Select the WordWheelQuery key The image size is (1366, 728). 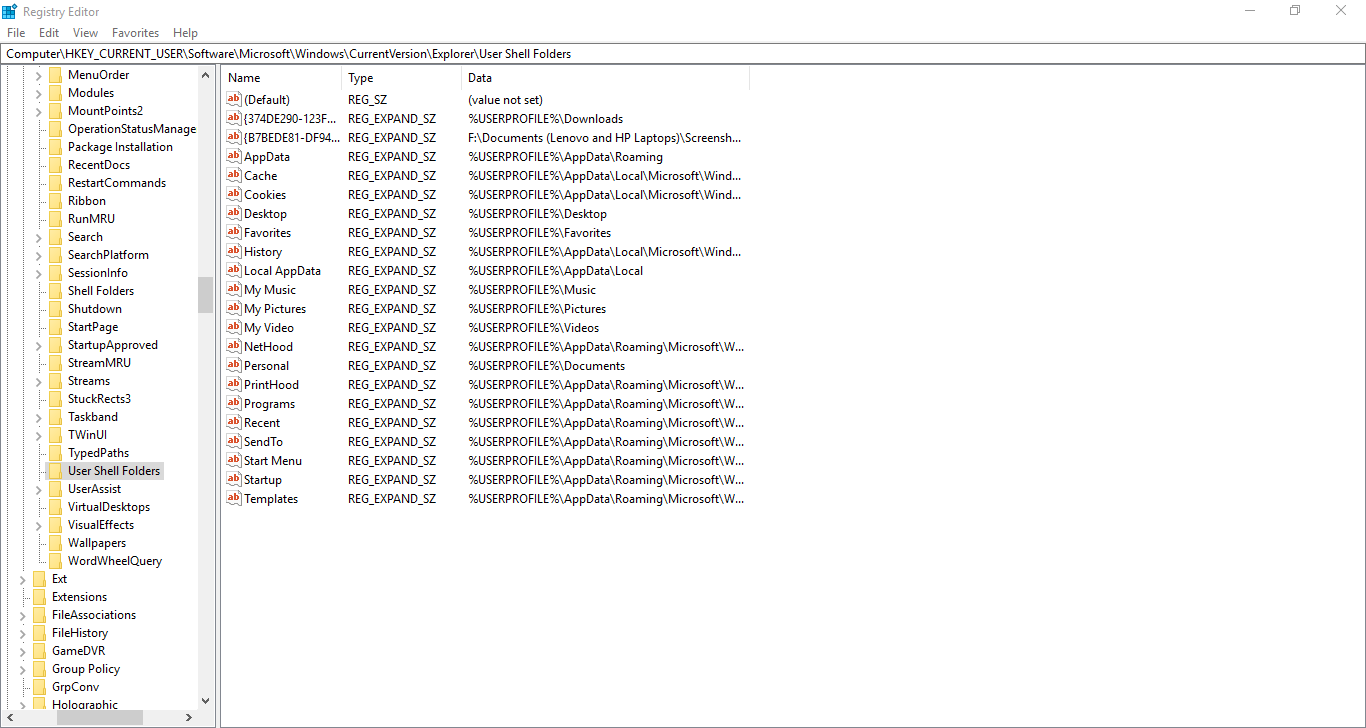pos(115,561)
